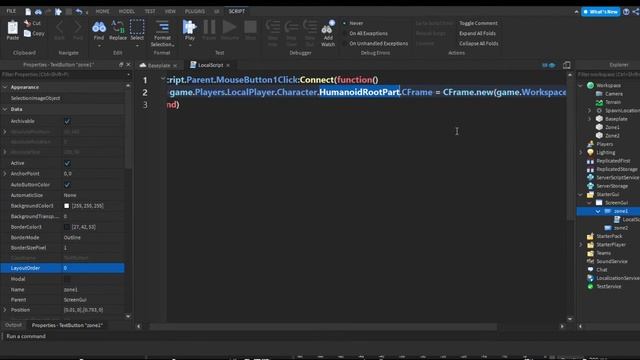The width and height of the screenshot is (640, 360).
Task: Select ReplicatedStorage in Explorer
Action: 616,169
